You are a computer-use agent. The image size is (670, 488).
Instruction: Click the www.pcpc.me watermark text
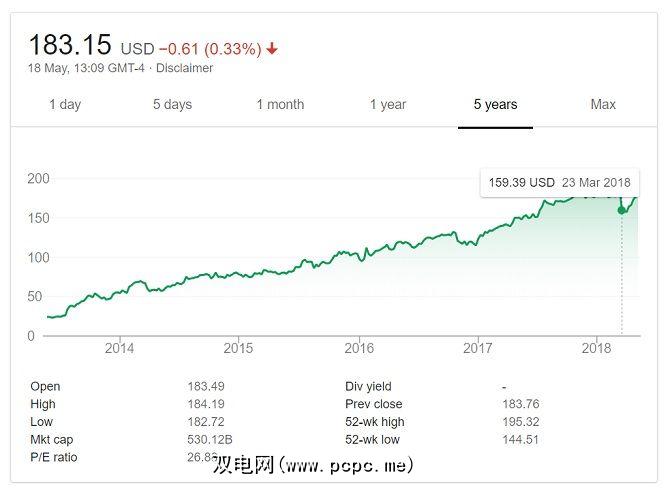pos(346,465)
